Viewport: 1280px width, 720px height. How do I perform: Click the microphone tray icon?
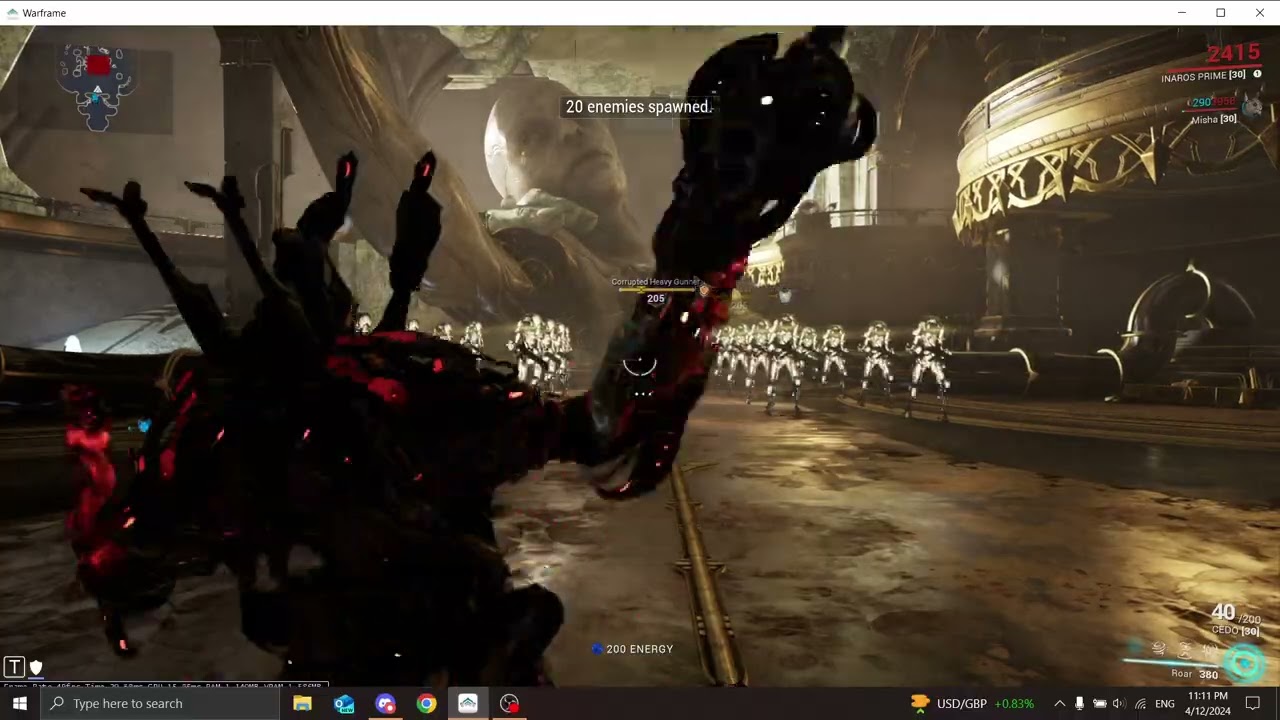1079,704
